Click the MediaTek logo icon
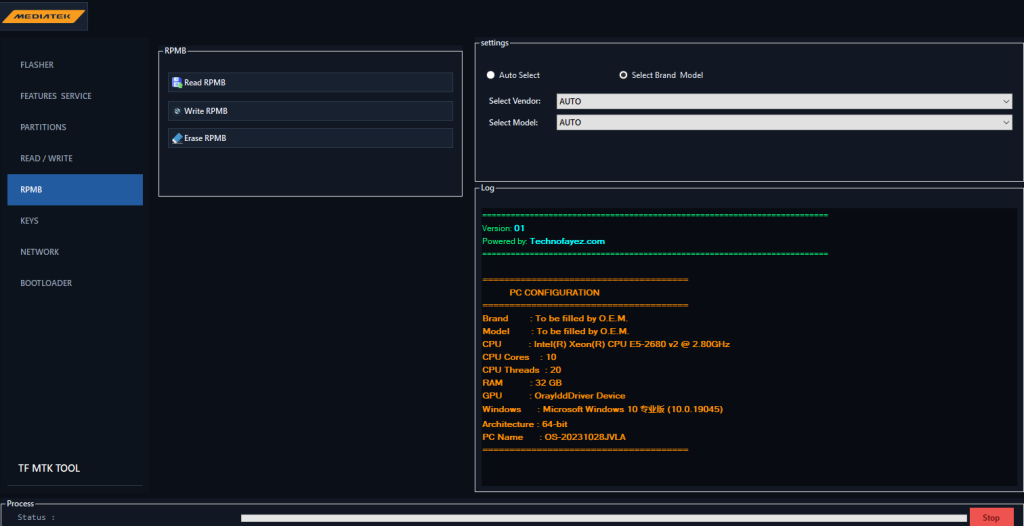 (x=44, y=16)
